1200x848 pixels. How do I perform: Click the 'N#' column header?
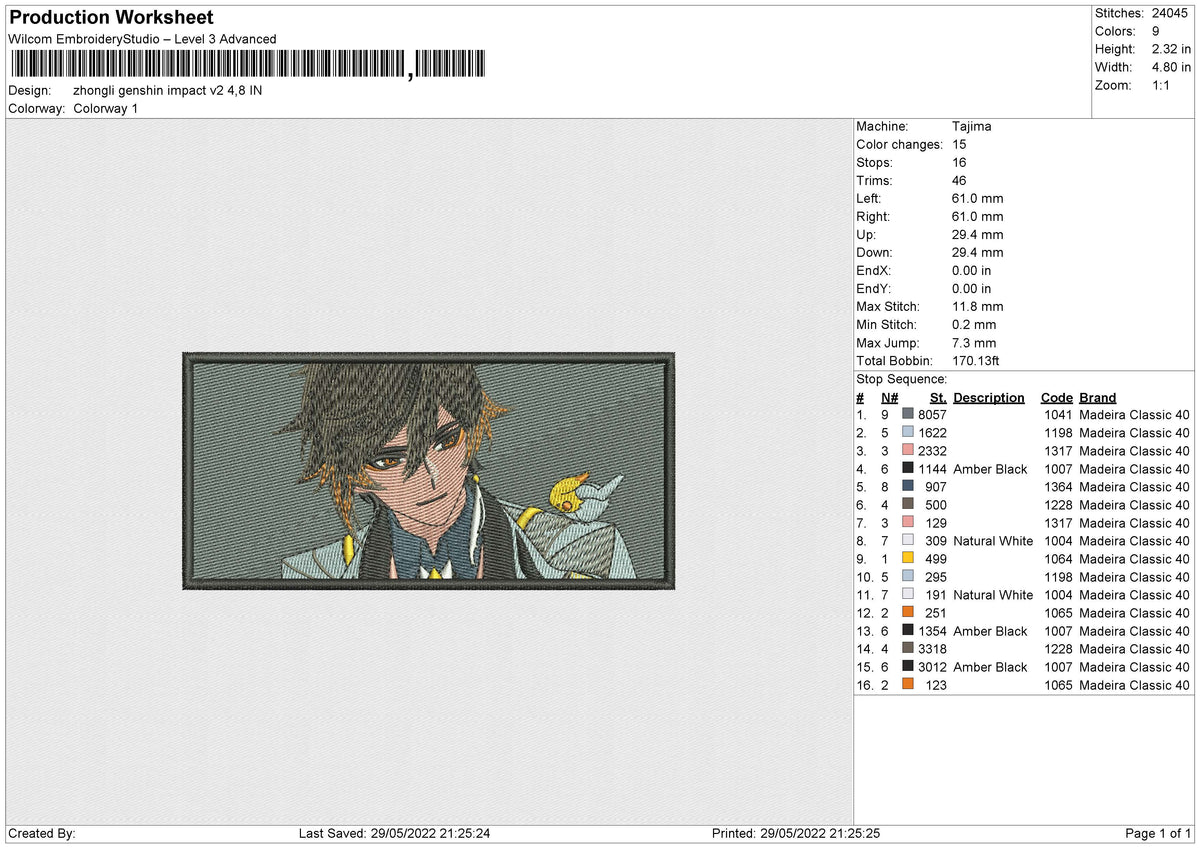(x=889, y=397)
